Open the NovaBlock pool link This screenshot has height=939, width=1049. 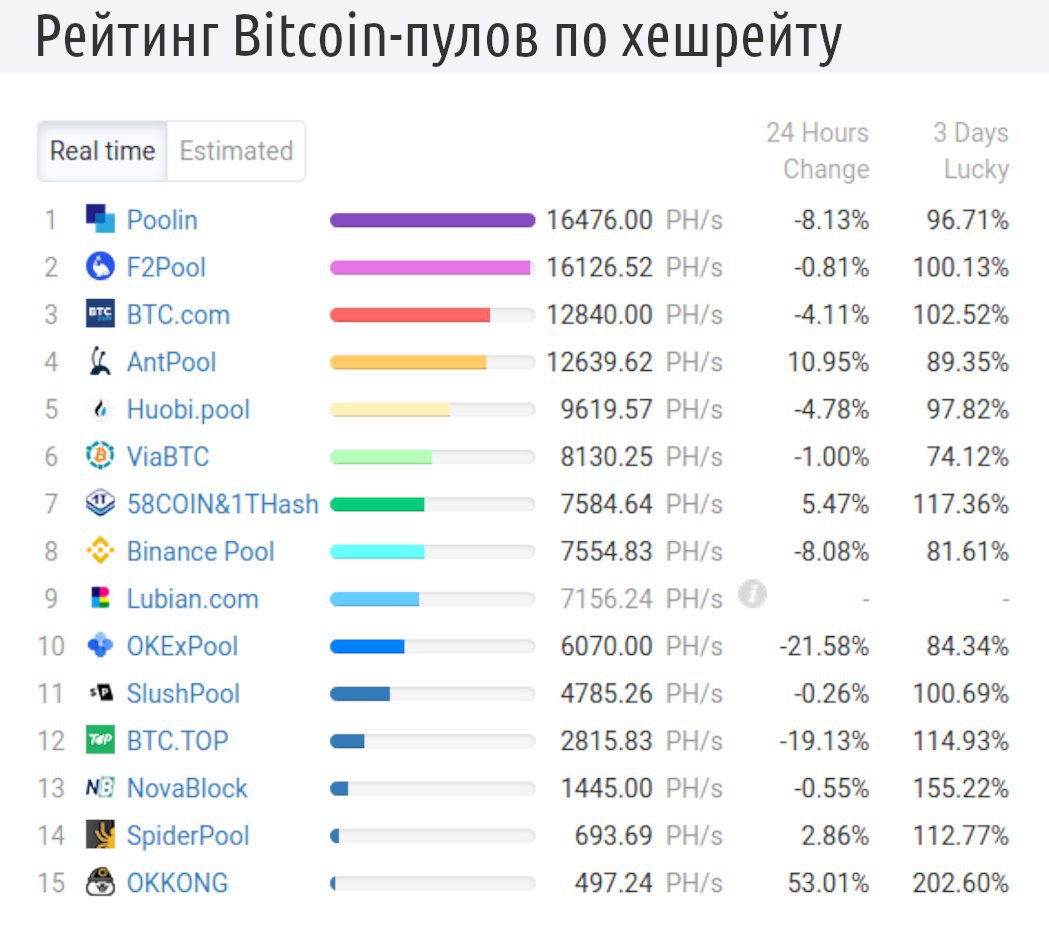[187, 788]
